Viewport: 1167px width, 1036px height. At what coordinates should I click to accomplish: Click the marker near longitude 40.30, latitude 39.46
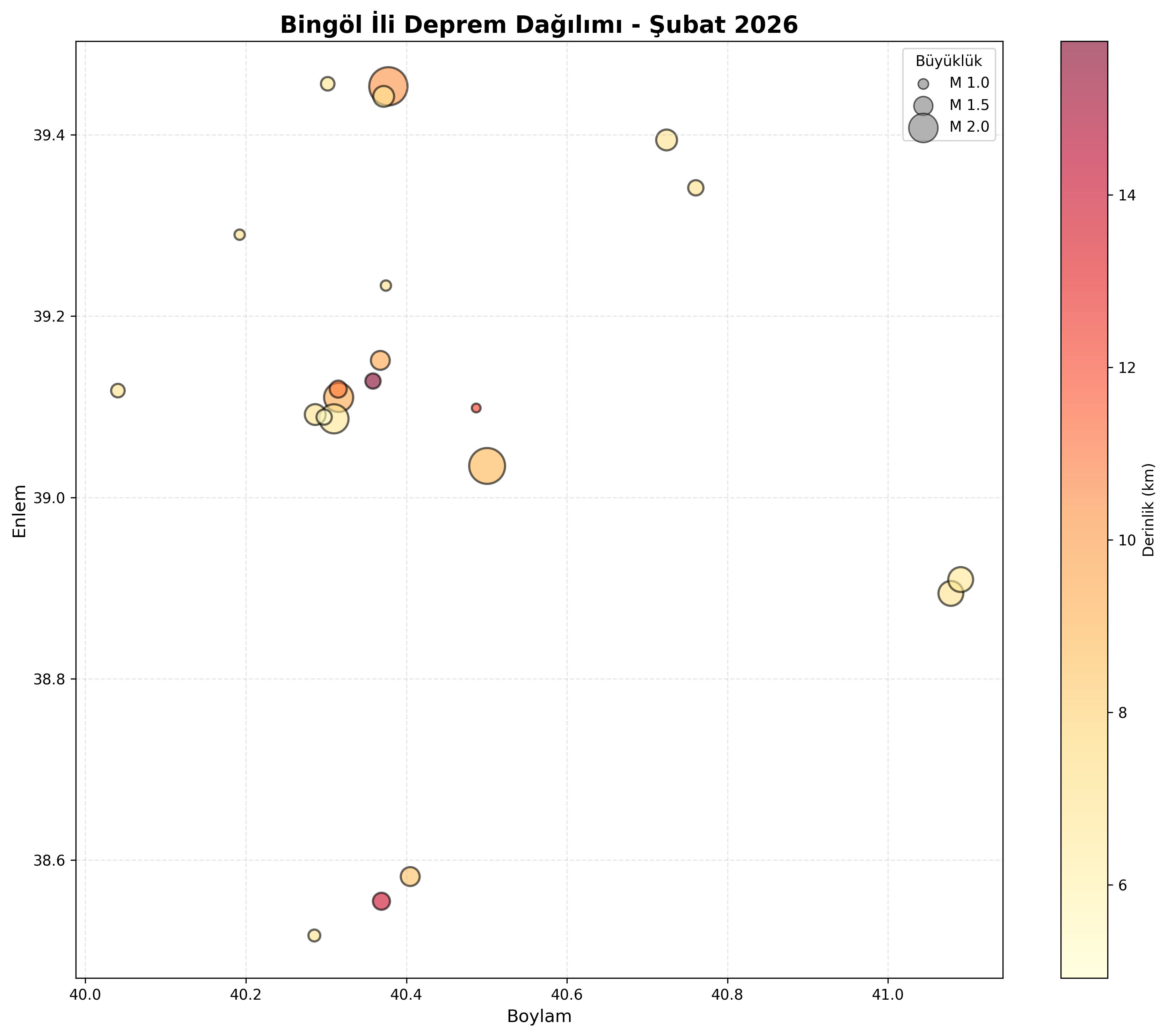pos(327,84)
